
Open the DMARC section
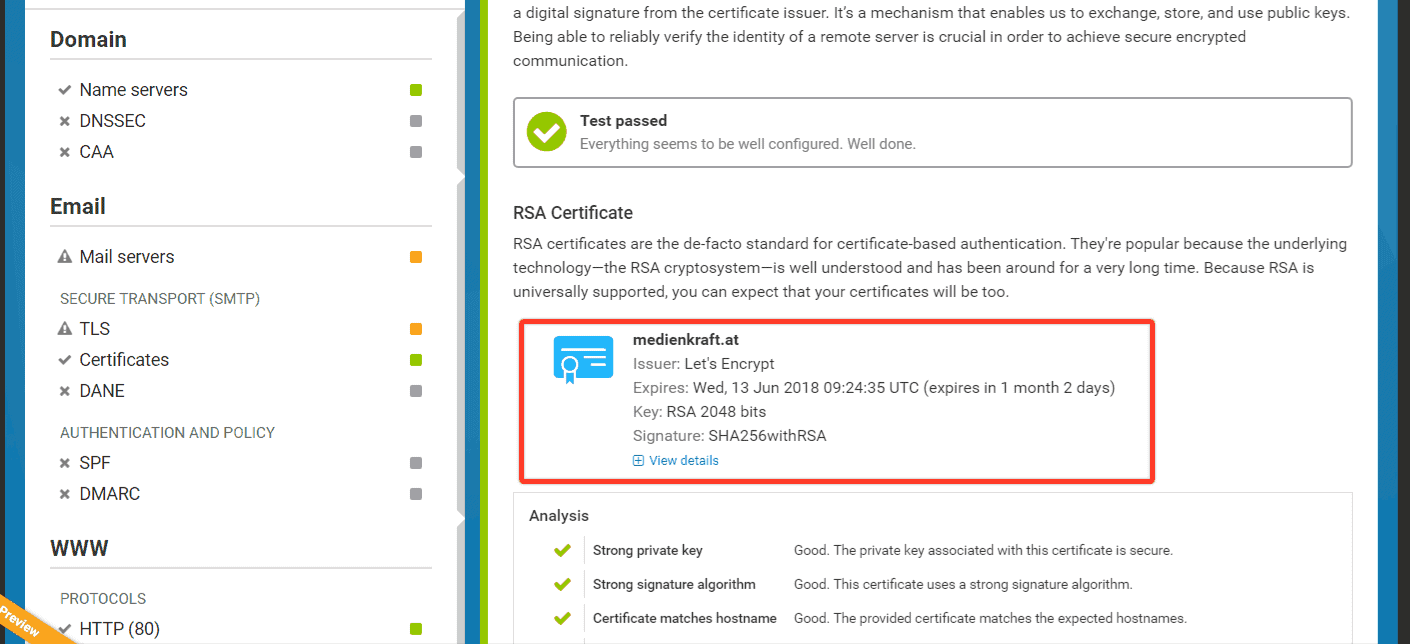click(x=109, y=494)
